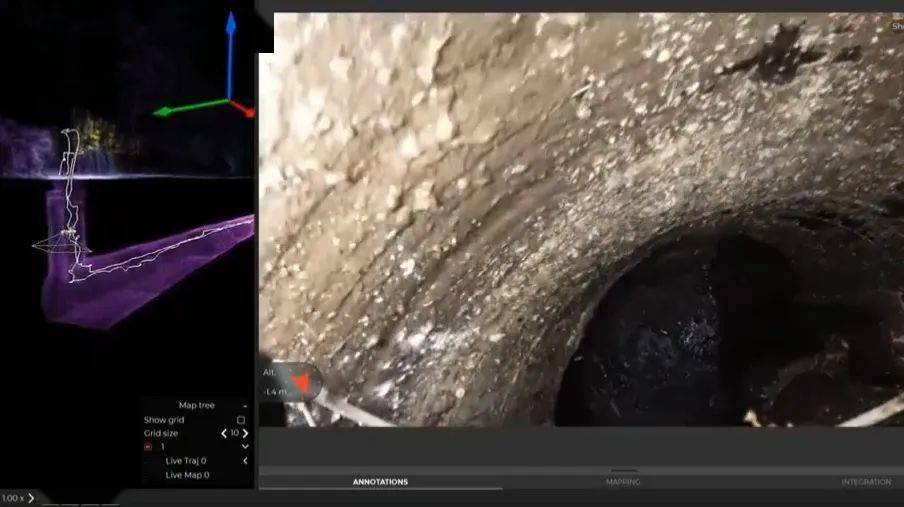Viewport: 904px width, 507px height.
Task: Click the inspection video frame
Action: tap(581, 220)
